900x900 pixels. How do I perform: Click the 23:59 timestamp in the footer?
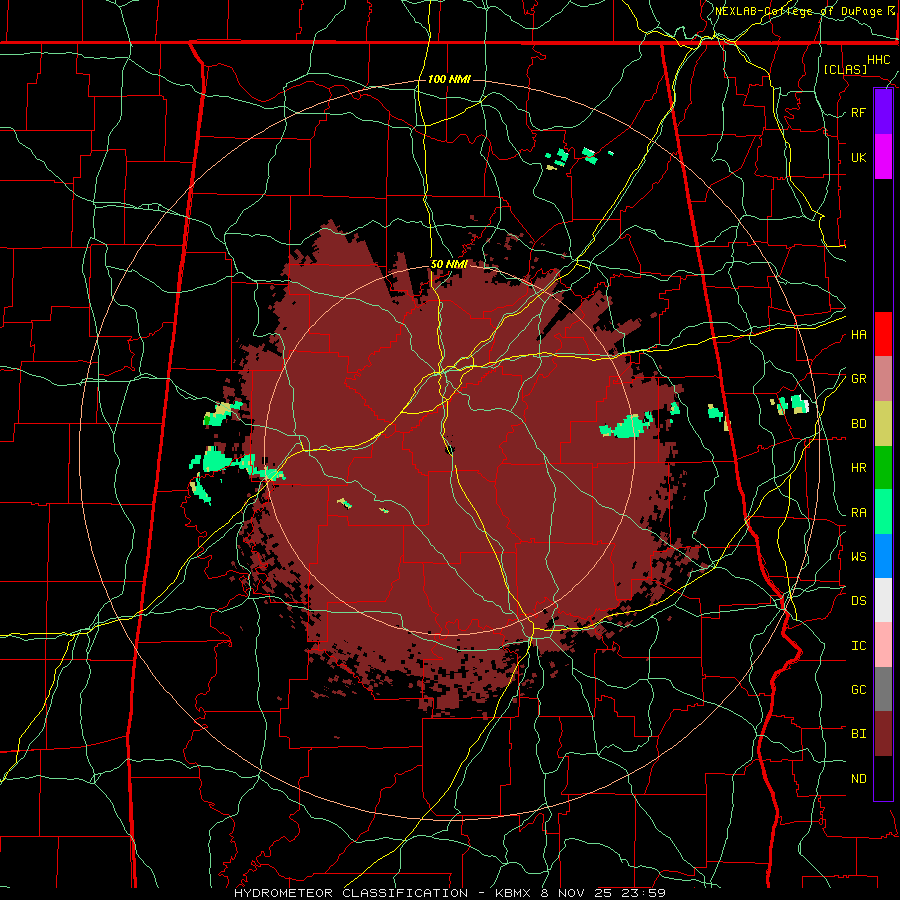click(x=645, y=893)
